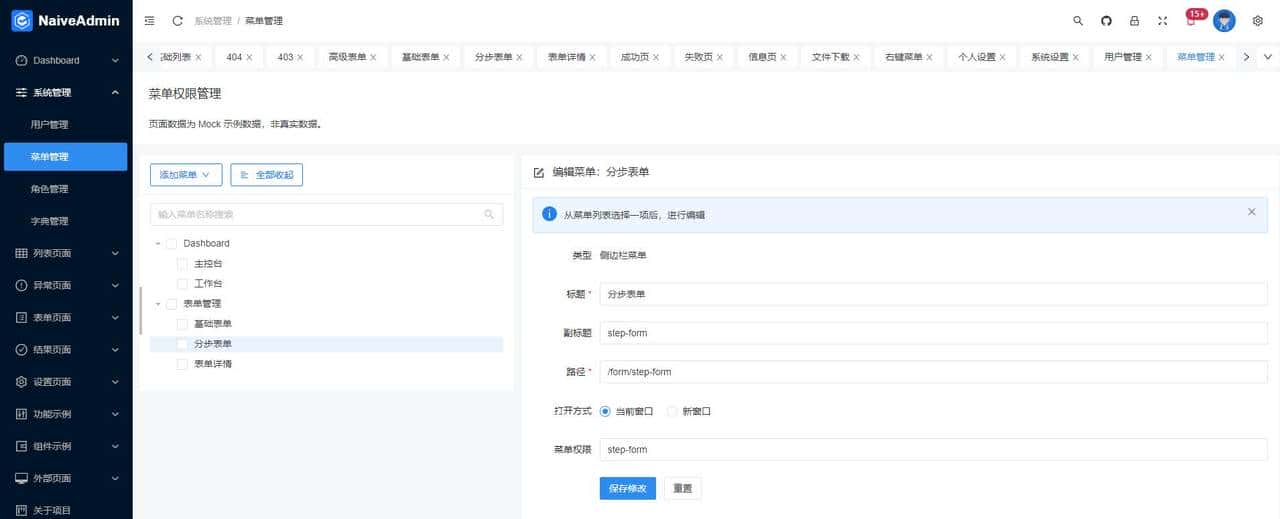The height and width of the screenshot is (519, 1280).
Task: Click the 外部页面 monitor icon in sidebar
Action: [22, 478]
